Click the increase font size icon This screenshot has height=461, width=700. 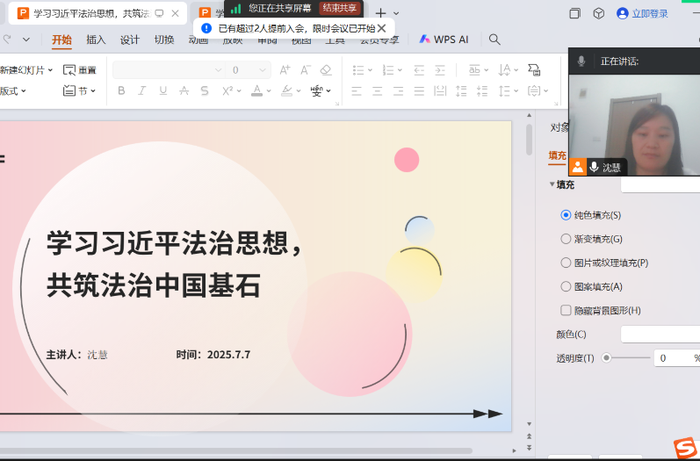284,70
